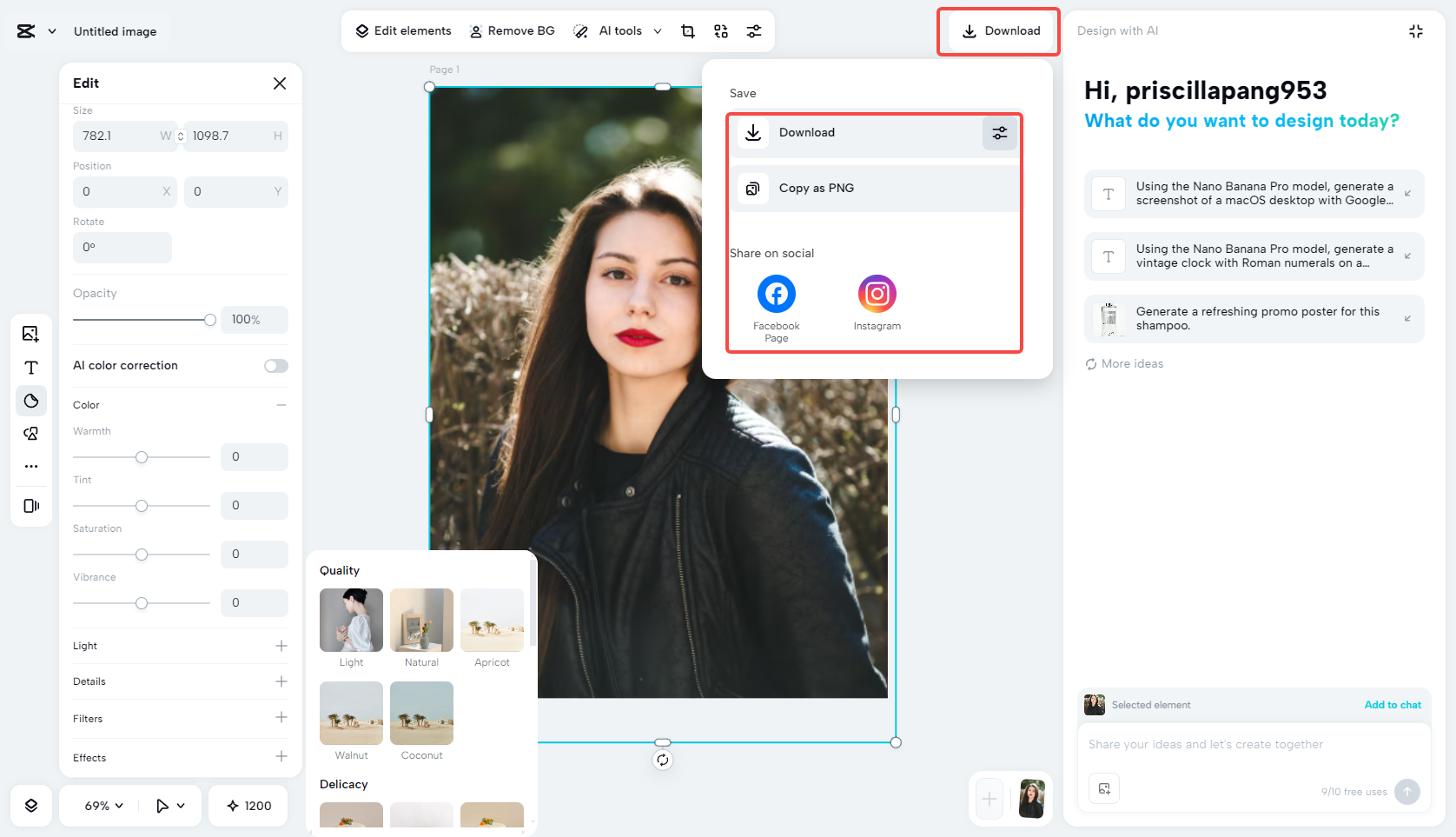Enable AI color correction toggle
Viewport: 1456px width, 837px height.
276,366
